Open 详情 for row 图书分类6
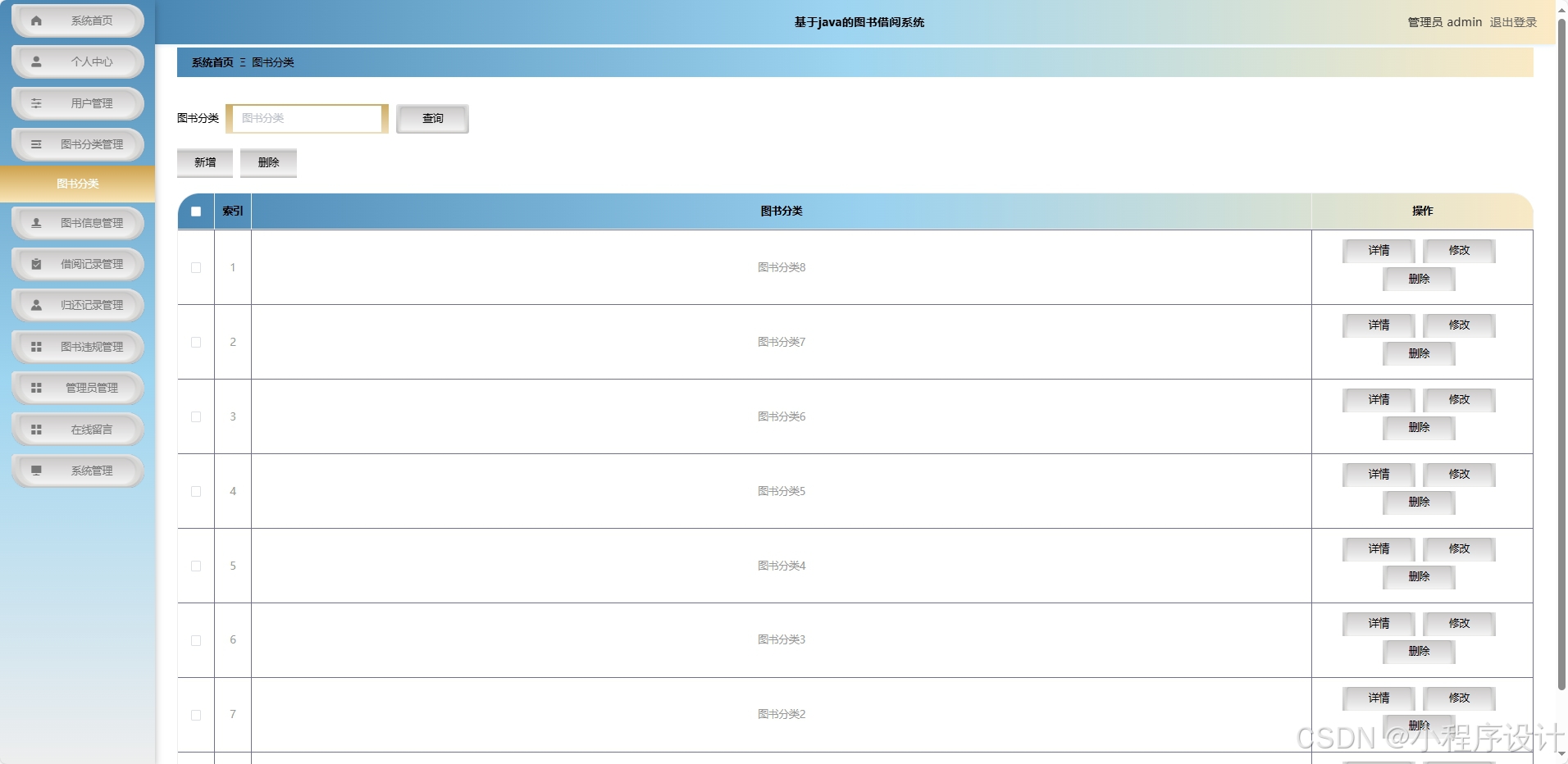The width and height of the screenshot is (1568, 764). tap(1379, 400)
